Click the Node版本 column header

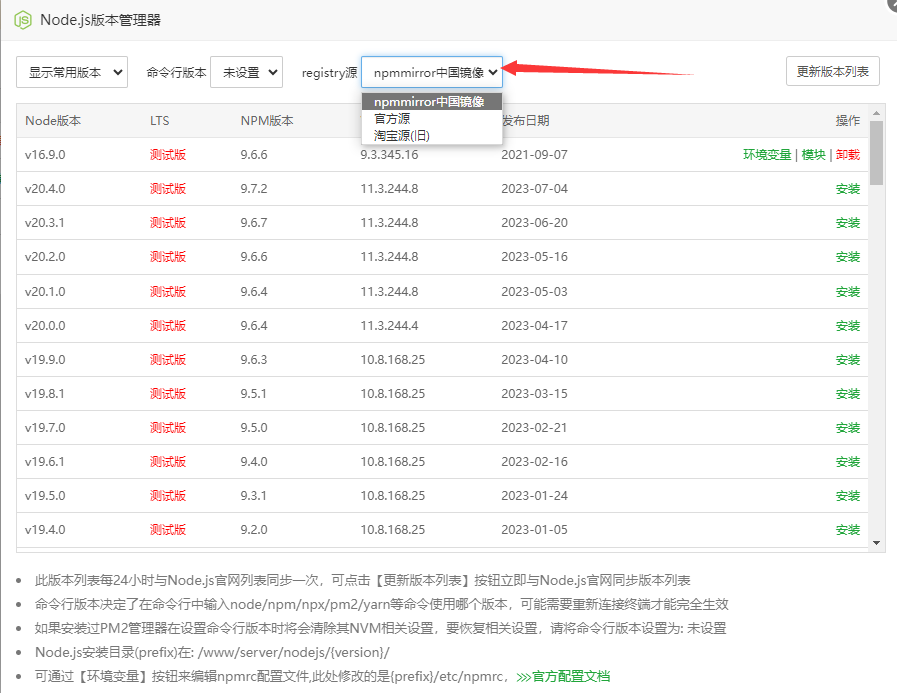[x=53, y=121]
